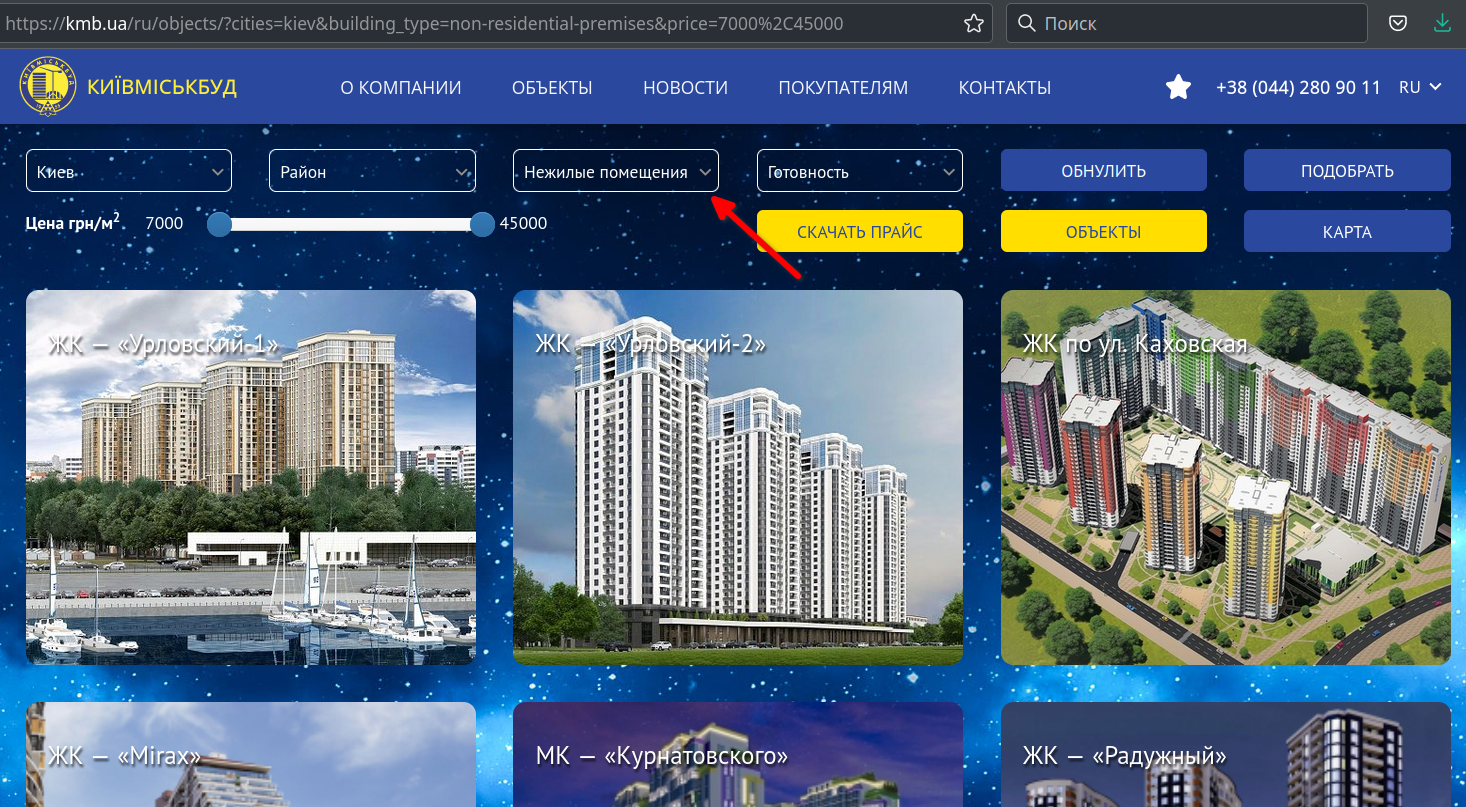
Task: Click the search magnifier icon in browser
Action: point(1026,23)
